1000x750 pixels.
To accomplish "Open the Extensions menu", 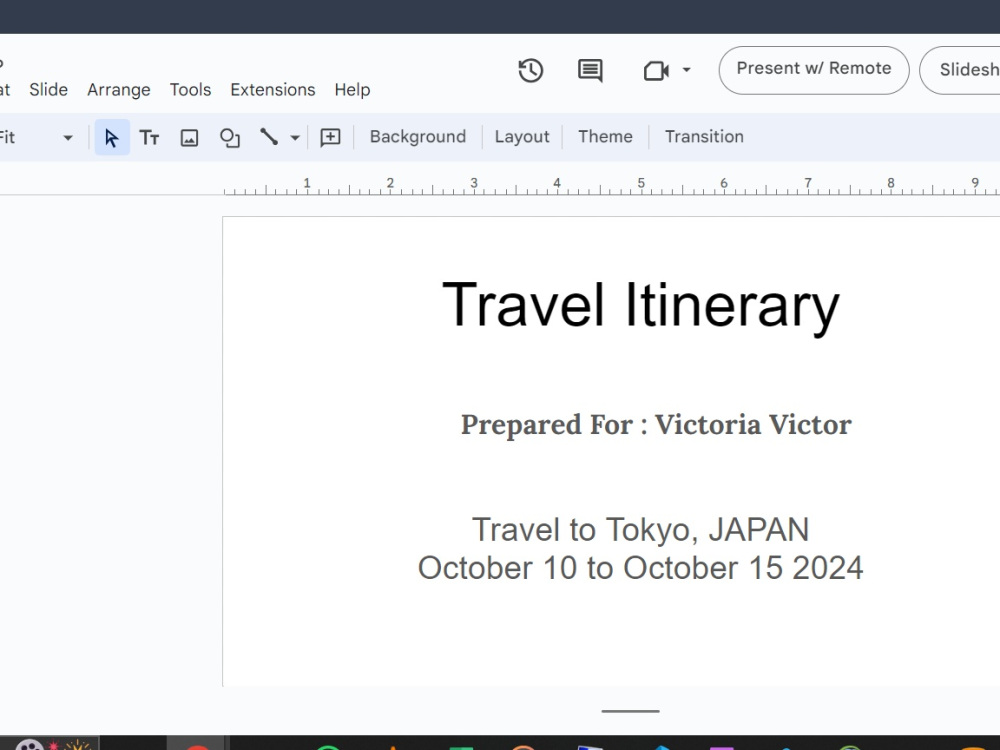I will pyautogui.click(x=273, y=90).
